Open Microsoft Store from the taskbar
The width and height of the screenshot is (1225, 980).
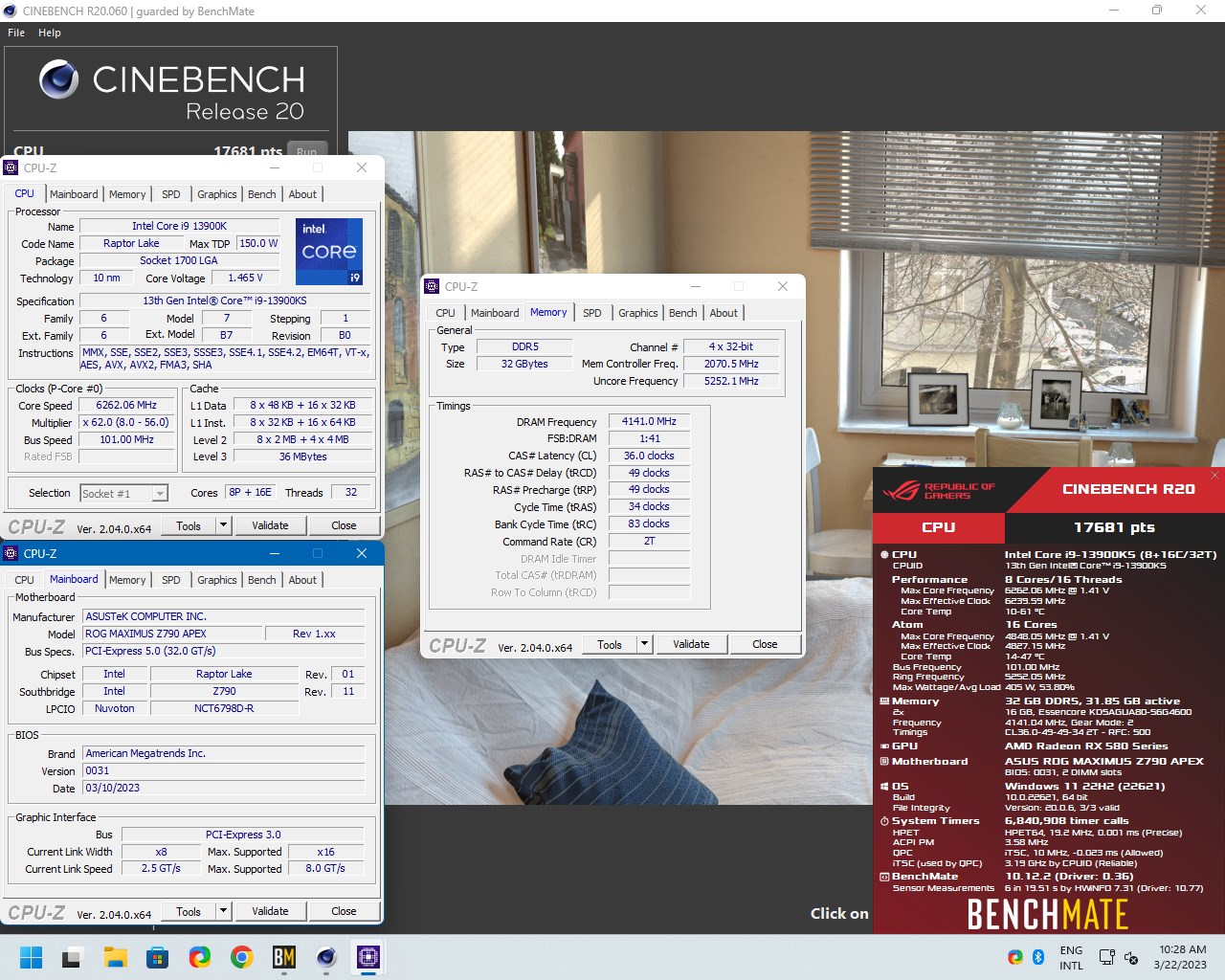click(158, 957)
